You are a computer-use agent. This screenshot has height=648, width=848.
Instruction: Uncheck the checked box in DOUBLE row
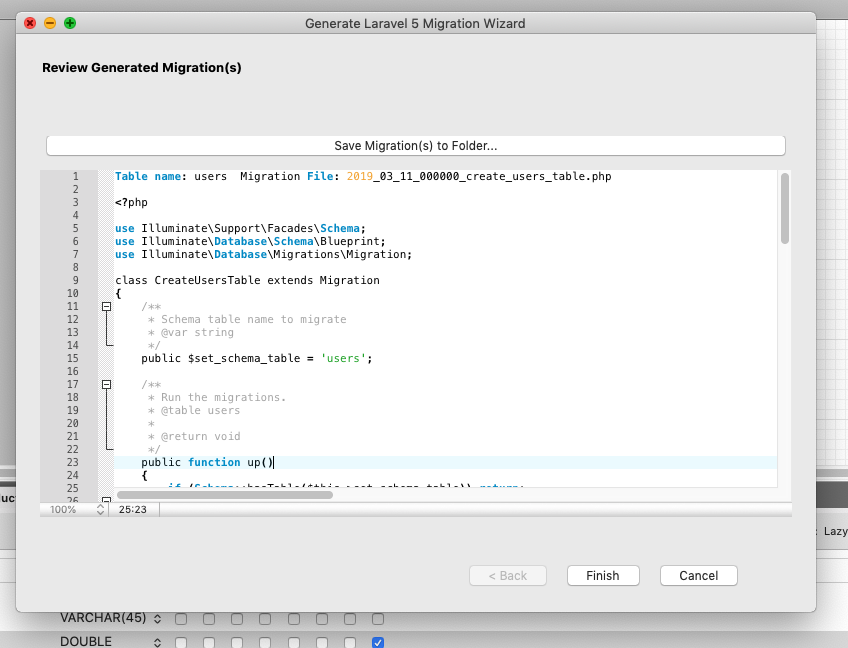[x=378, y=642]
